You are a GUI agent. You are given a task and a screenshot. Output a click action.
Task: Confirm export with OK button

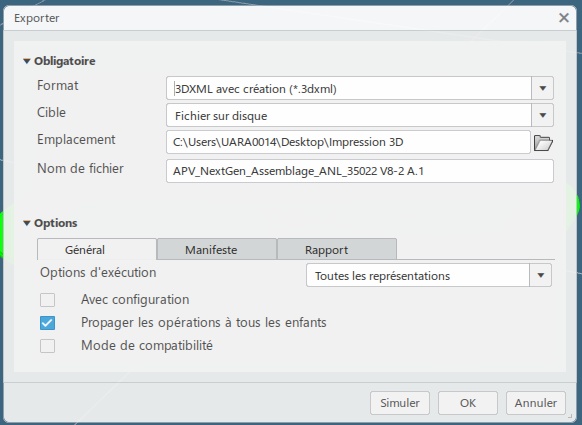(x=468, y=403)
